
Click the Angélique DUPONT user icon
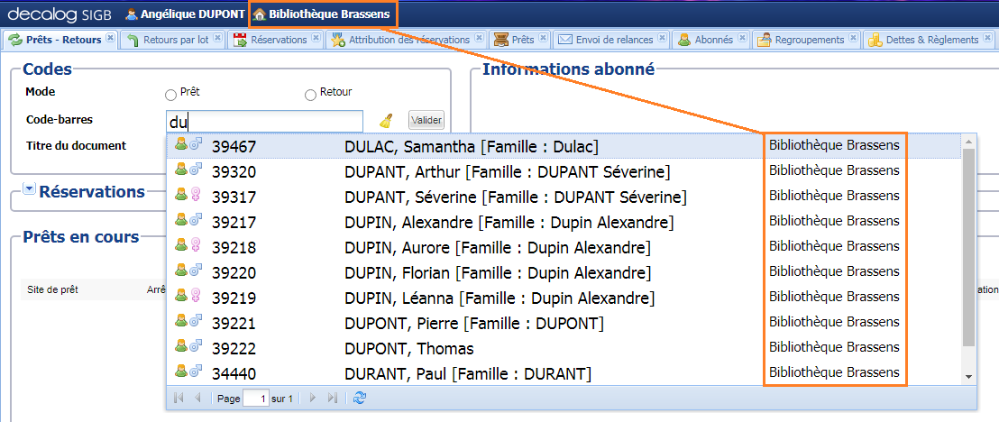[x=132, y=14]
